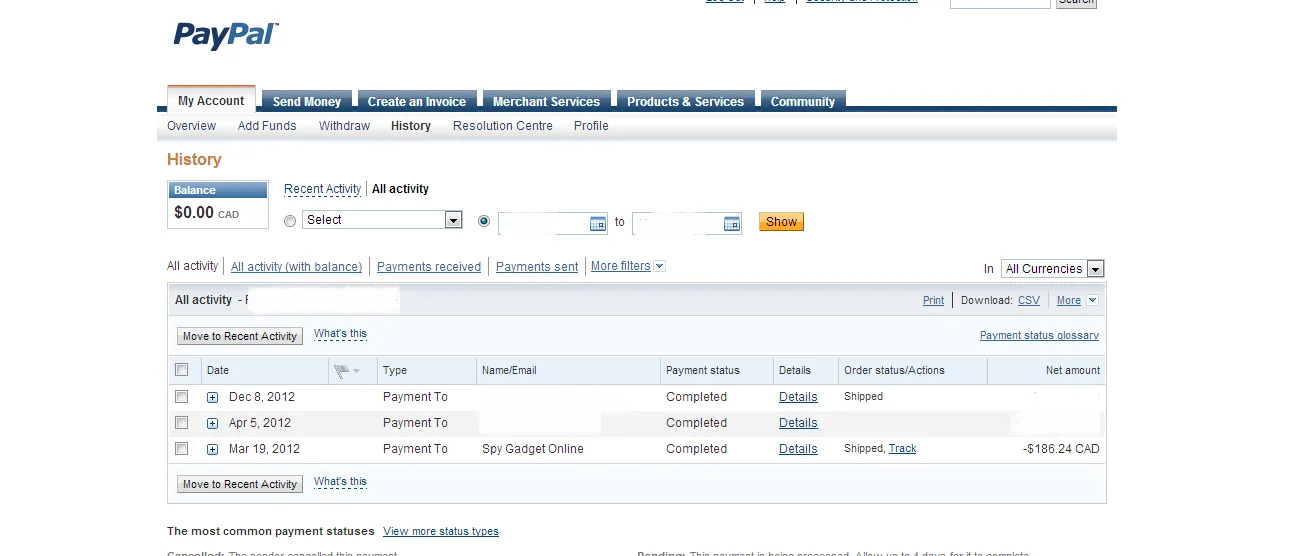Expand the Dec 8, 2012 transaction plus icon
1299x556 pixels.
pyautogui.click(x=212, y=397)
